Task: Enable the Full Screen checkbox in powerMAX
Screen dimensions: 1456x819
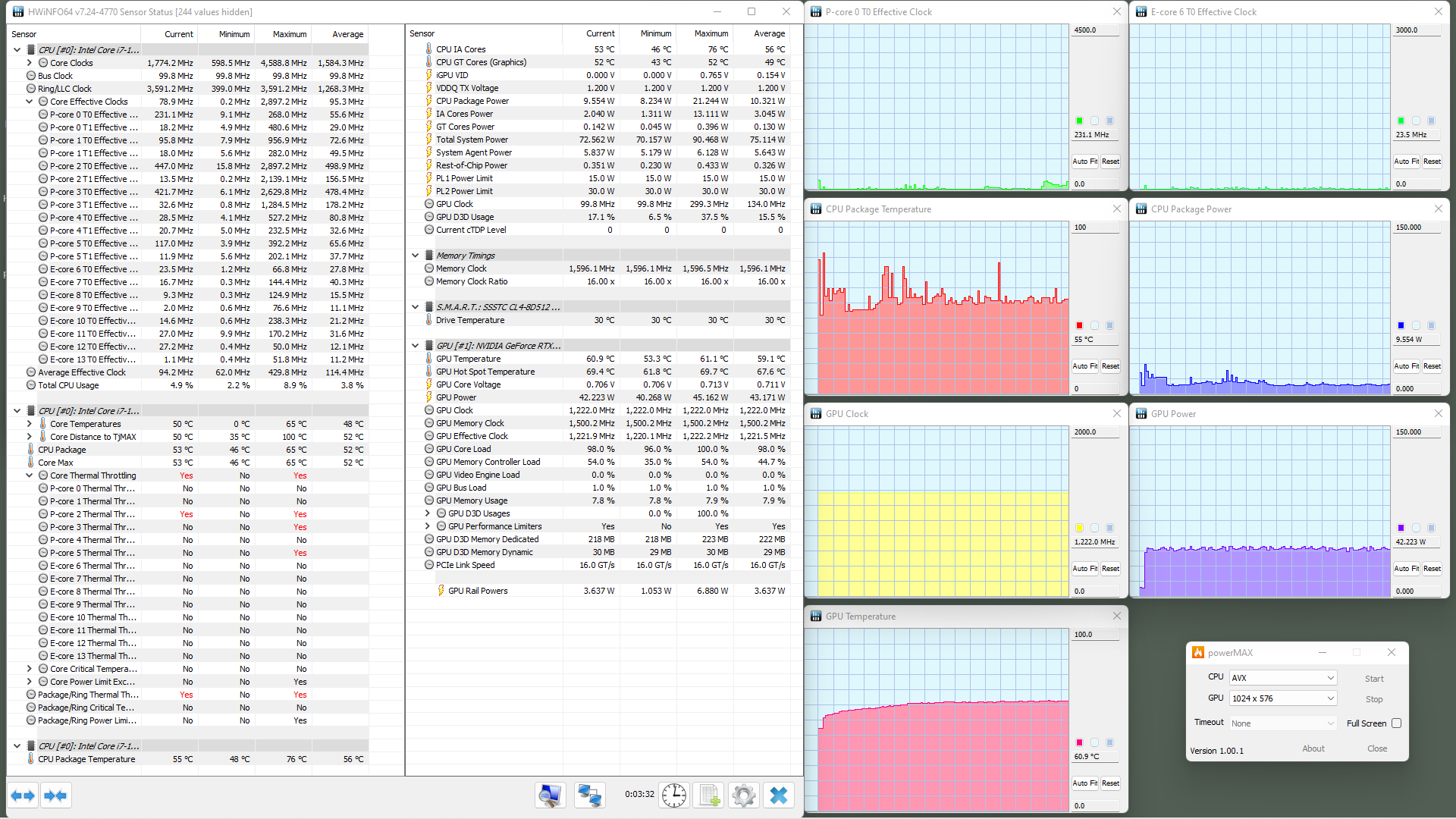Action: pyautogui.click(x=1396, y=723)
